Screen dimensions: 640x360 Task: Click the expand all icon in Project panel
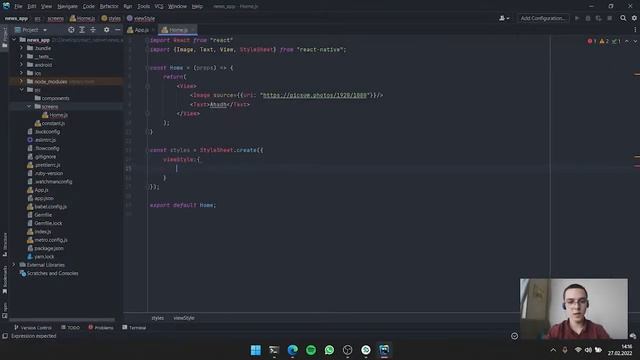pyautogui.click(x=82, y=30)
